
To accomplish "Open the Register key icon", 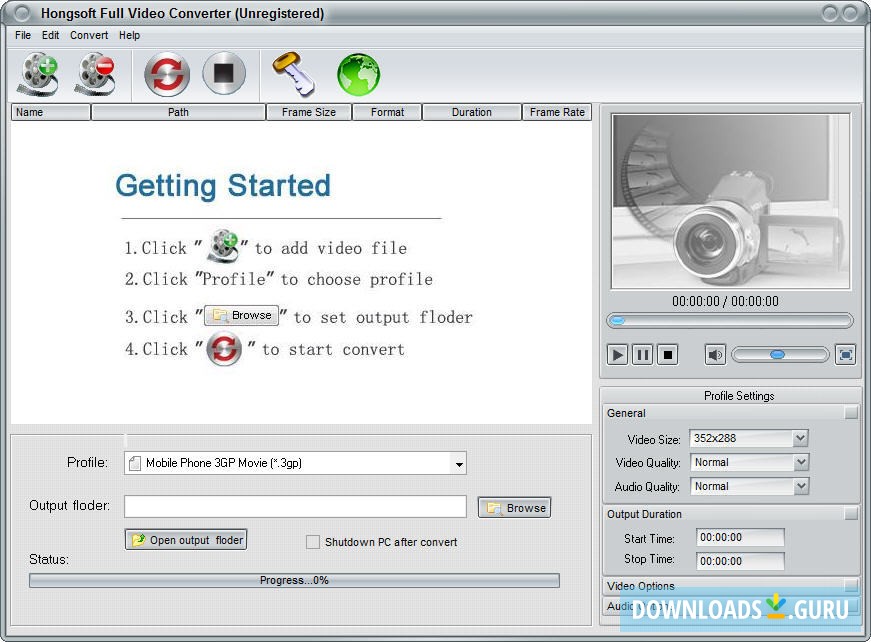I will click(292, 73).
